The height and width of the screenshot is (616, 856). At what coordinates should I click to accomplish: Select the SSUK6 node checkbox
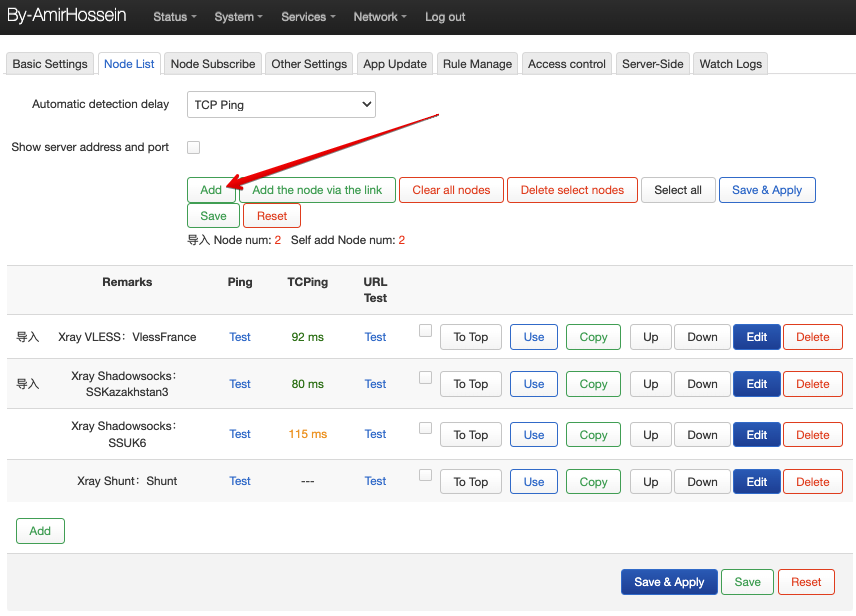coord(426,428)
